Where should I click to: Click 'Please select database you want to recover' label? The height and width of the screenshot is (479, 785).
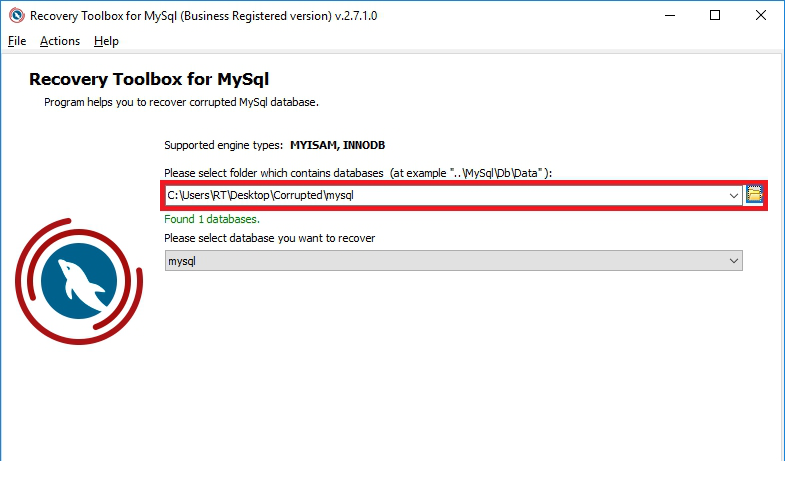pos(269,238)
